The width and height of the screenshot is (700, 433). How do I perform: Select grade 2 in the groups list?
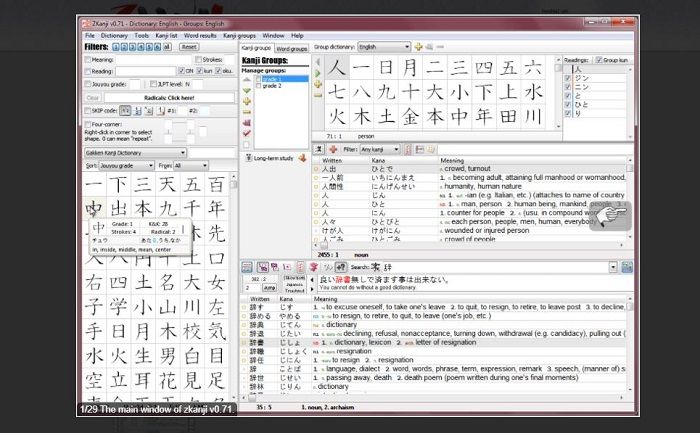pos(272,86)
